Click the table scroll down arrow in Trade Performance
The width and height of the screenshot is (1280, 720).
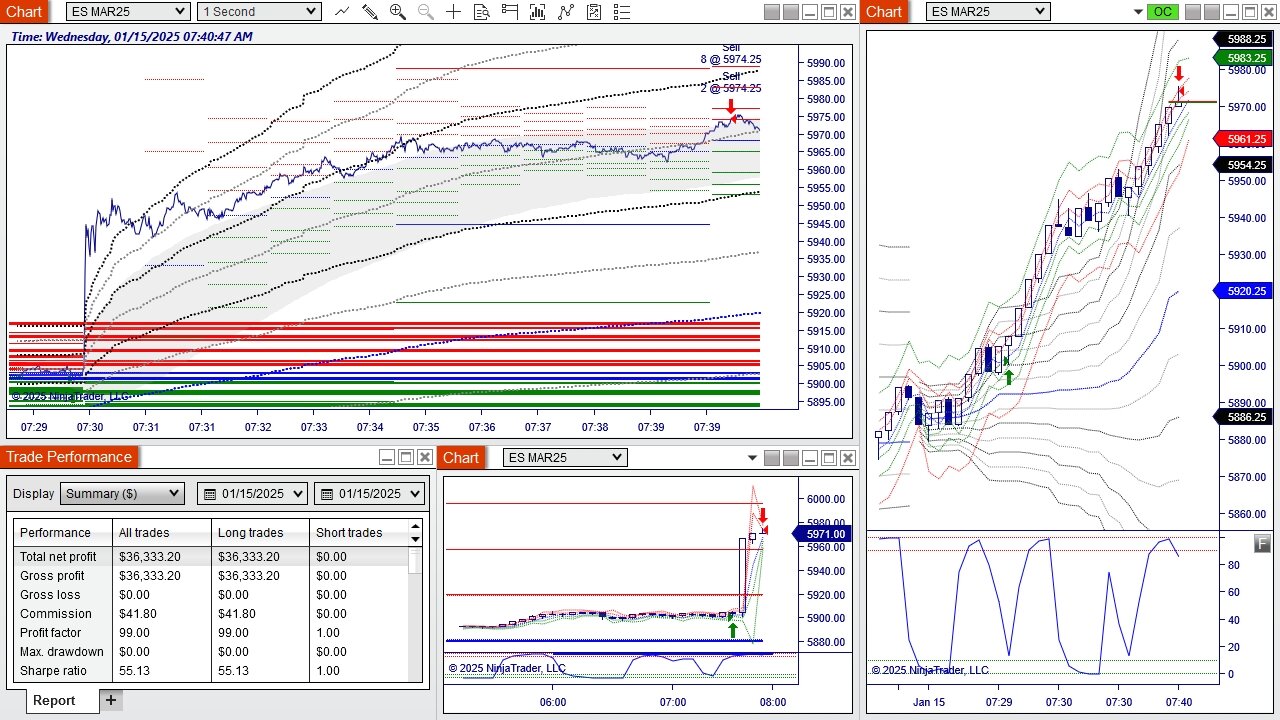pos(416,538)
